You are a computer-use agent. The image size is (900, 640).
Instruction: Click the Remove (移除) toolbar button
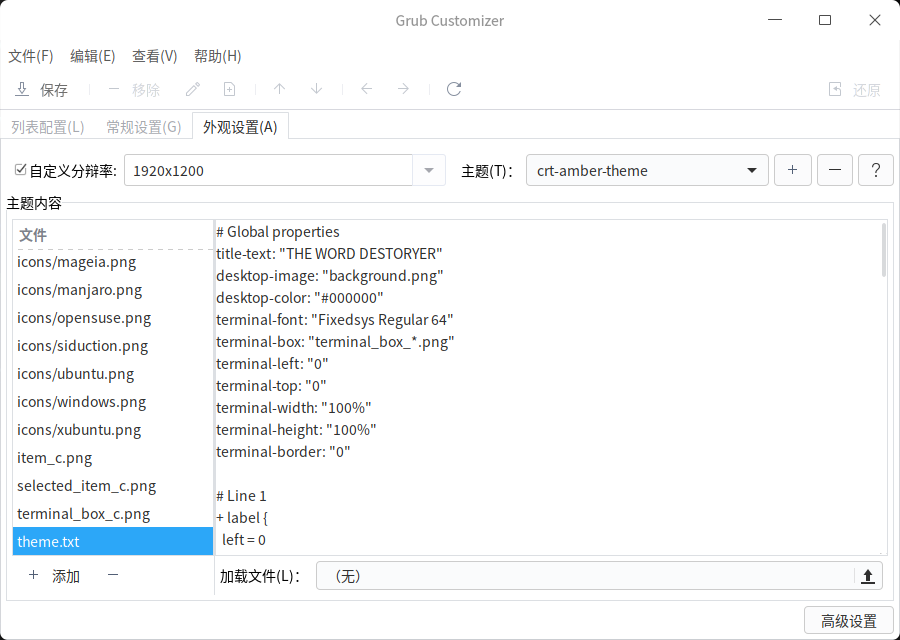click(134, 90)
